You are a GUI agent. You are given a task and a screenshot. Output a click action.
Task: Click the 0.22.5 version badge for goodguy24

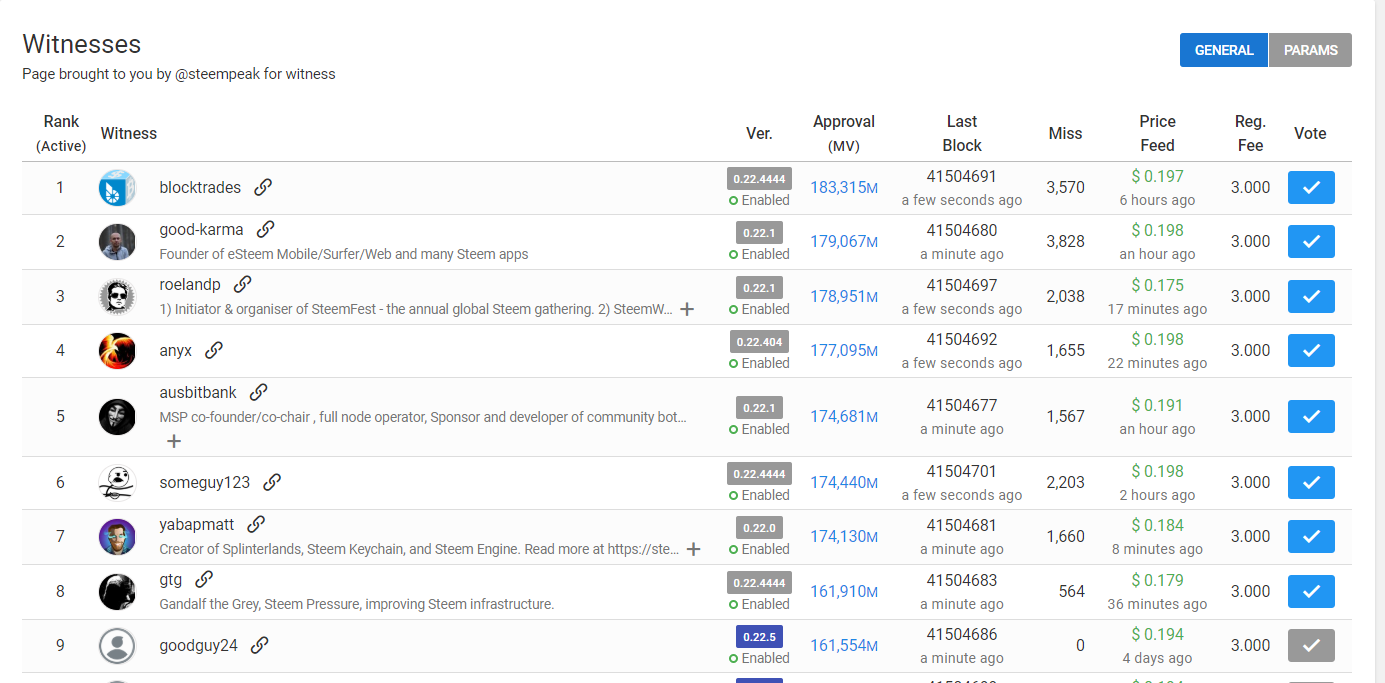(x=759, y=636)
